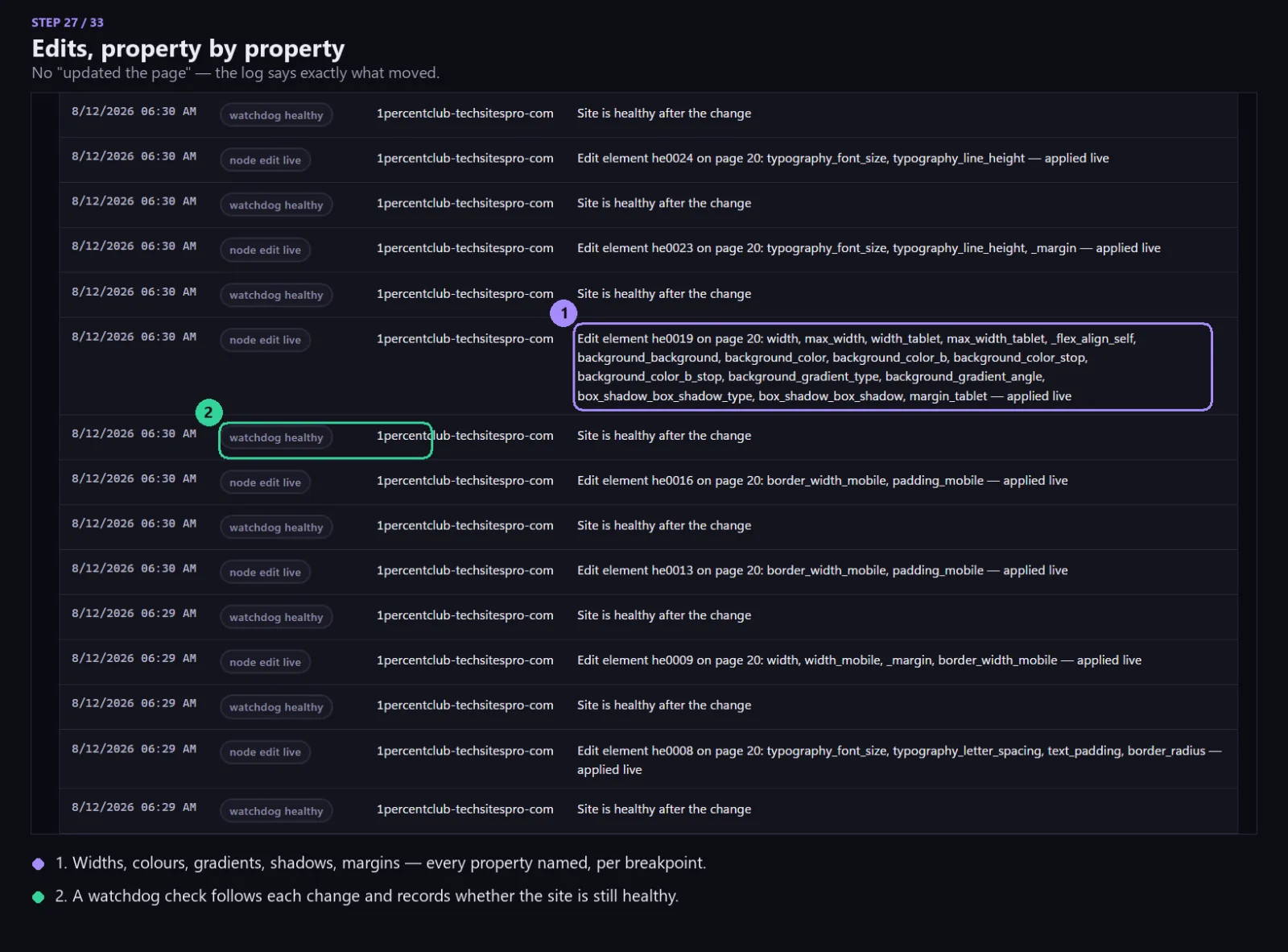The height and width of the screenshot is (952, 1288).
Task: Click the node edit live badge for element he0013
Action: click(265, 572)
